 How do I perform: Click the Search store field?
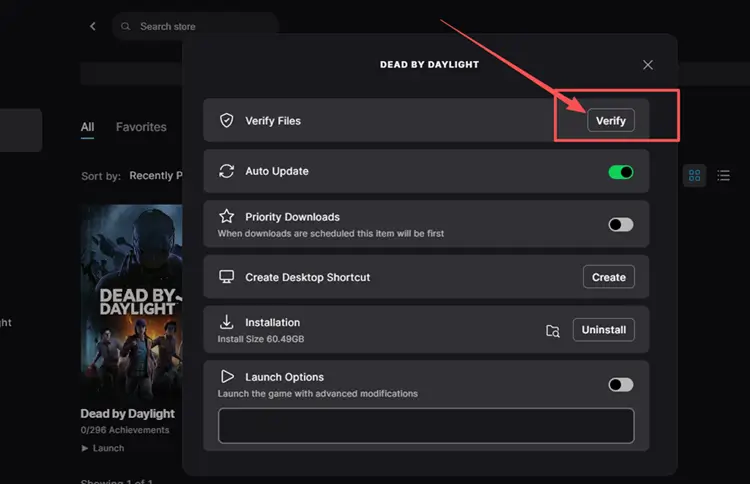point(195,26)
